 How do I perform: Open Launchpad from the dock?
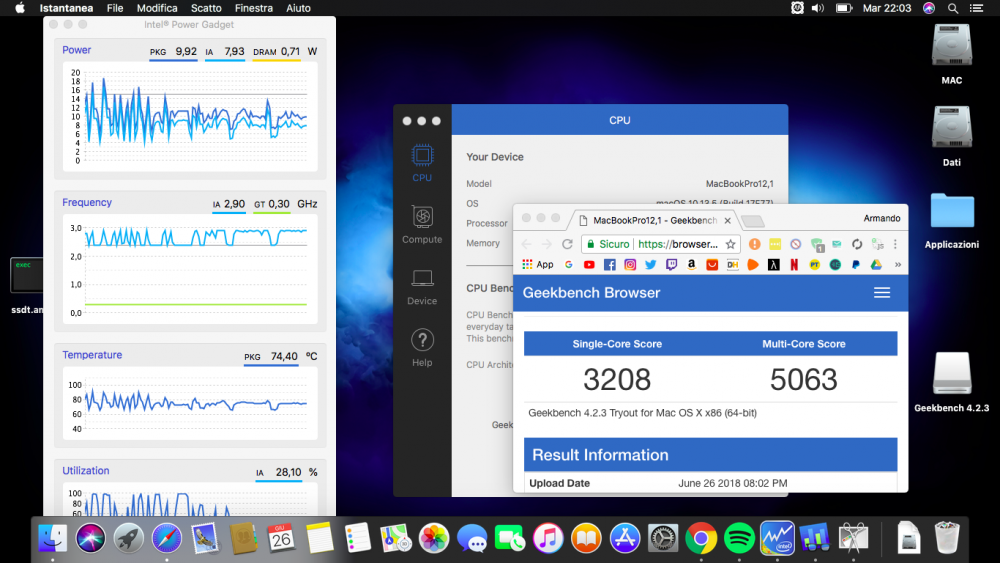tap(129, 539)
